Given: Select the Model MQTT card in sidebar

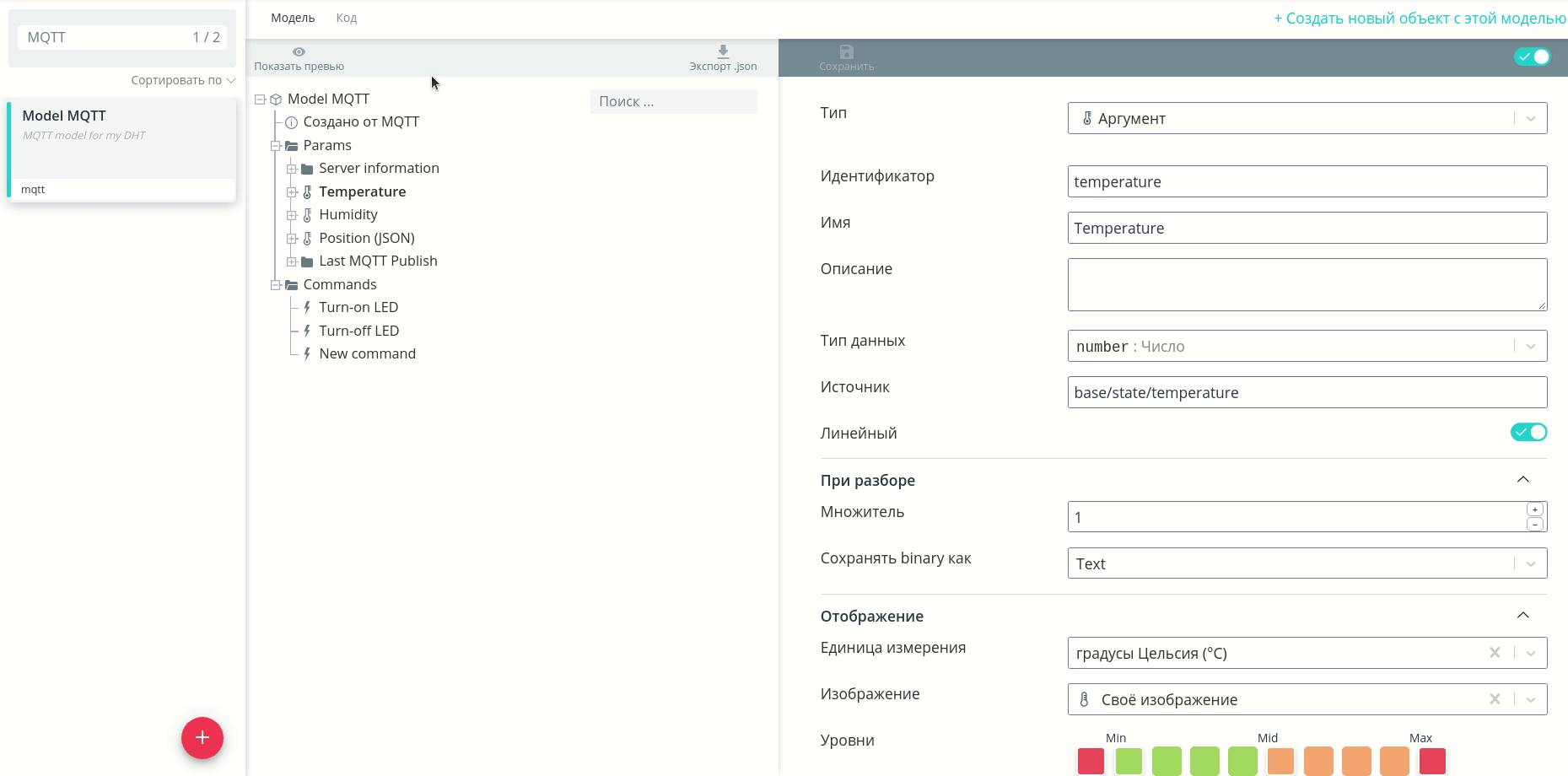Looking at the screenshot, I should [121, 149].
